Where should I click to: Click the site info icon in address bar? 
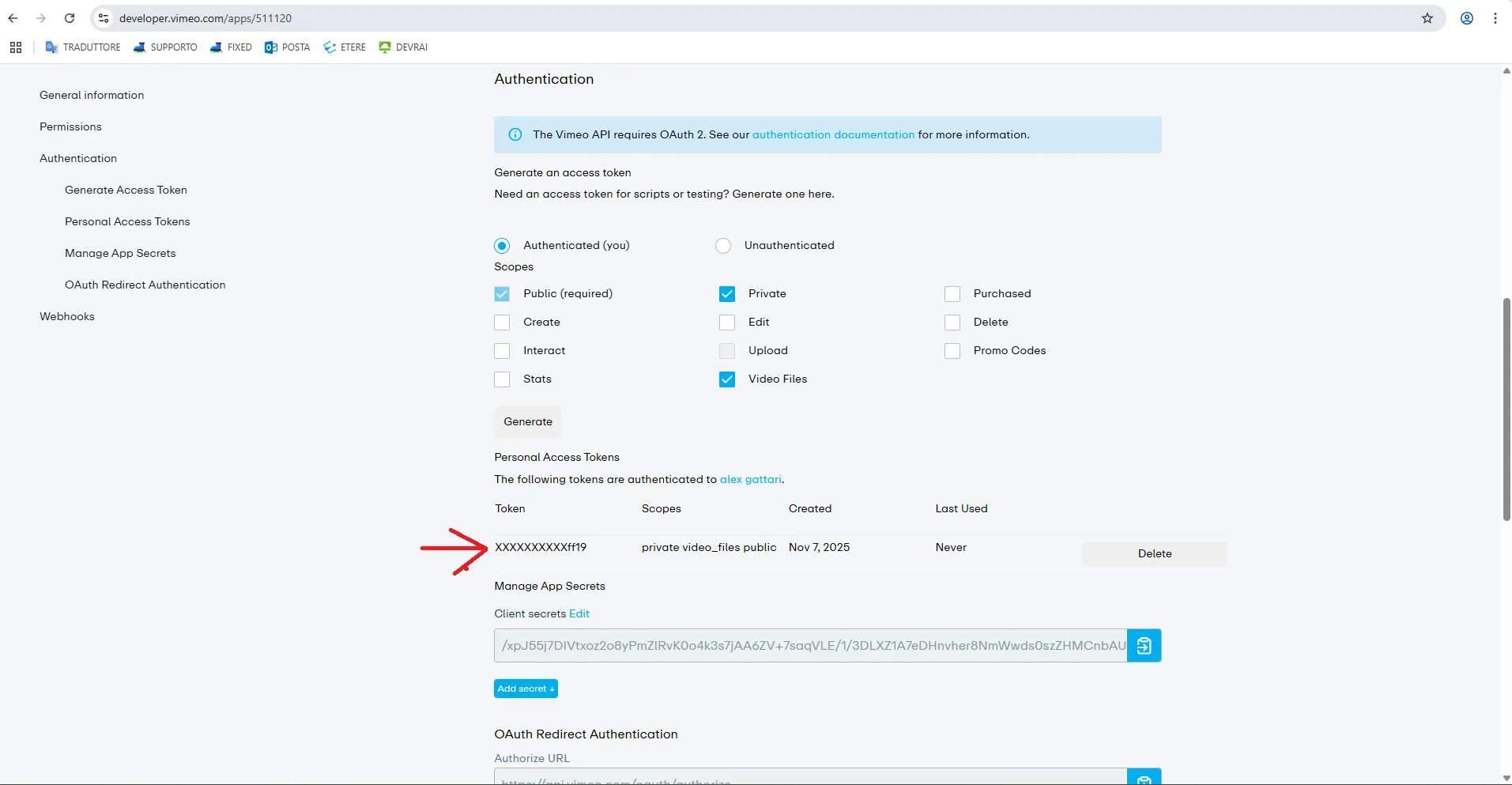pyautogui.click(x=104, y=18)
